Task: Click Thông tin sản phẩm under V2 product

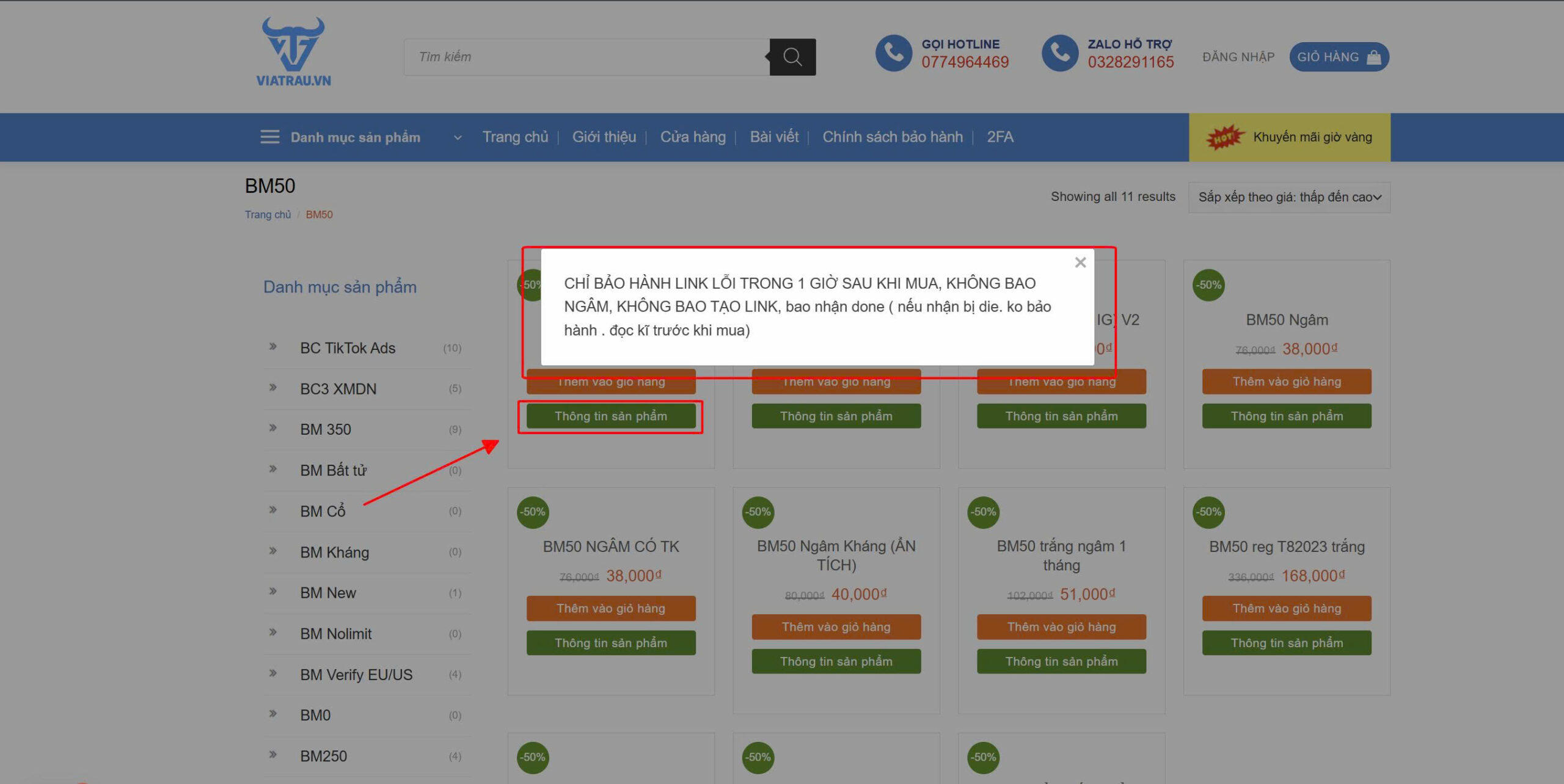Action: [1061, 416]
